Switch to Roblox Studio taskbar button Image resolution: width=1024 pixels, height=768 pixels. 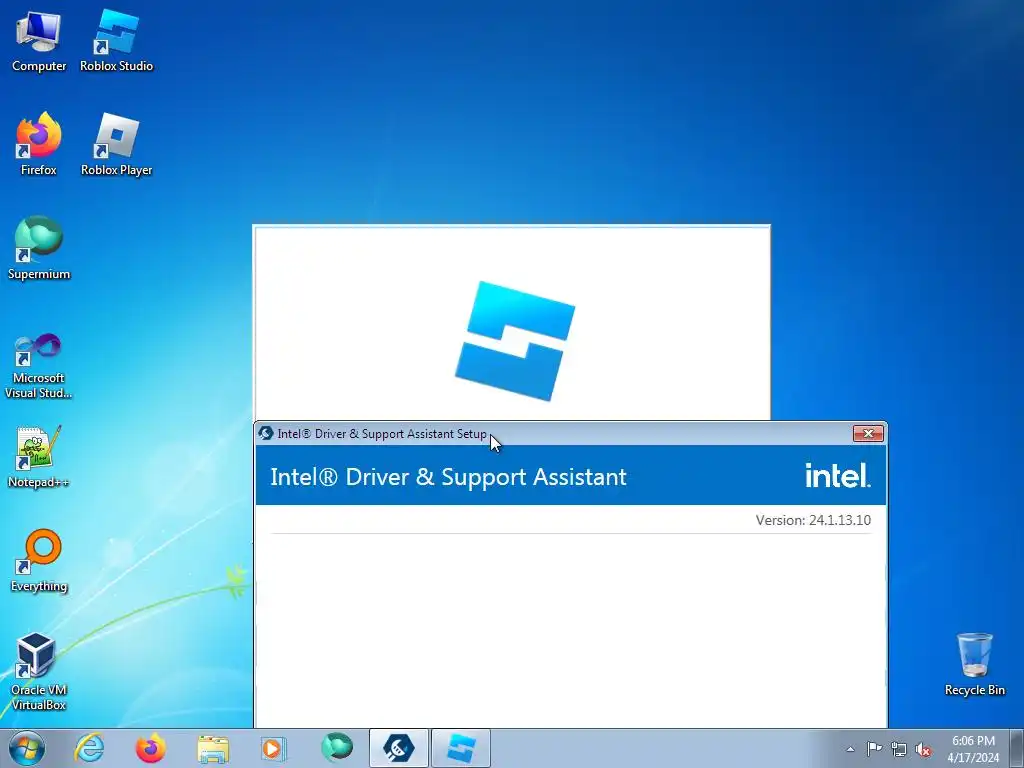[460, 748]
